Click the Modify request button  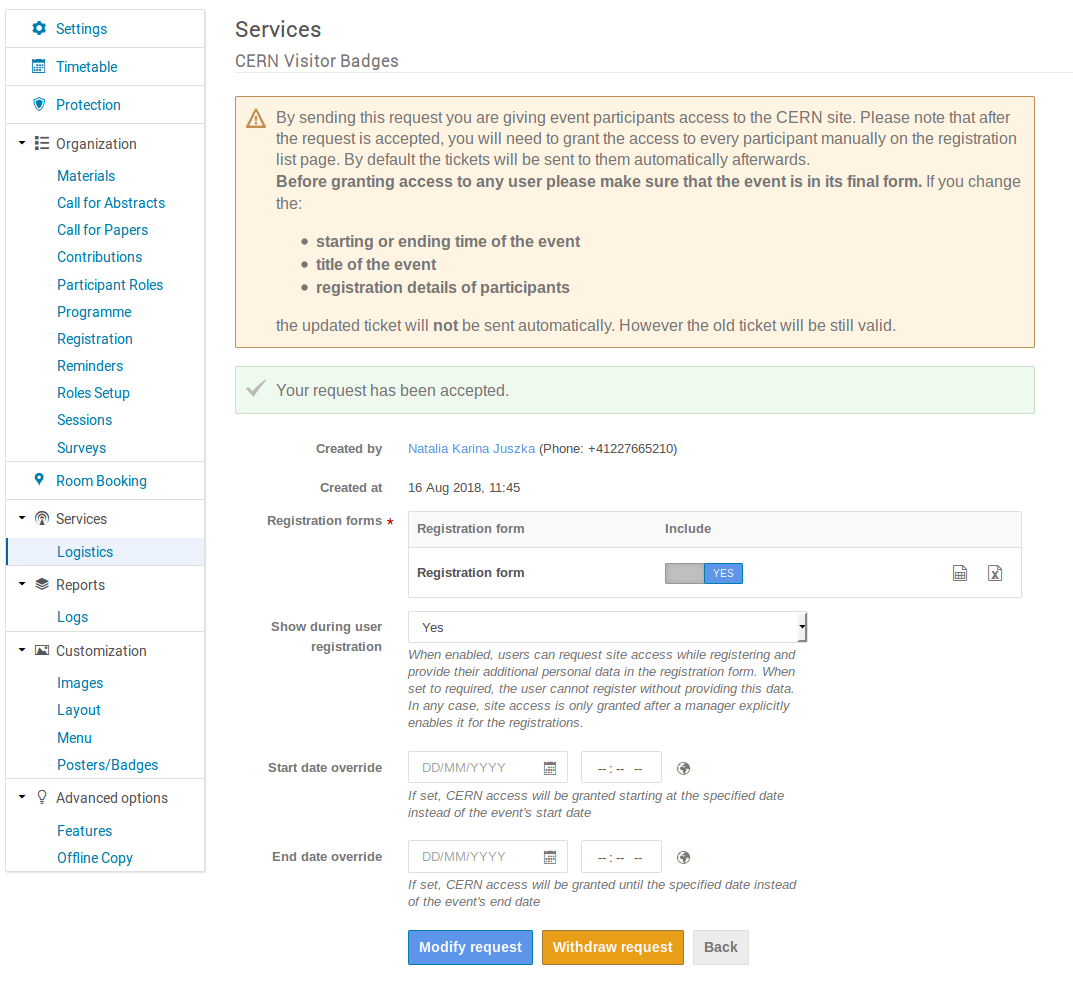pos(470,947)
